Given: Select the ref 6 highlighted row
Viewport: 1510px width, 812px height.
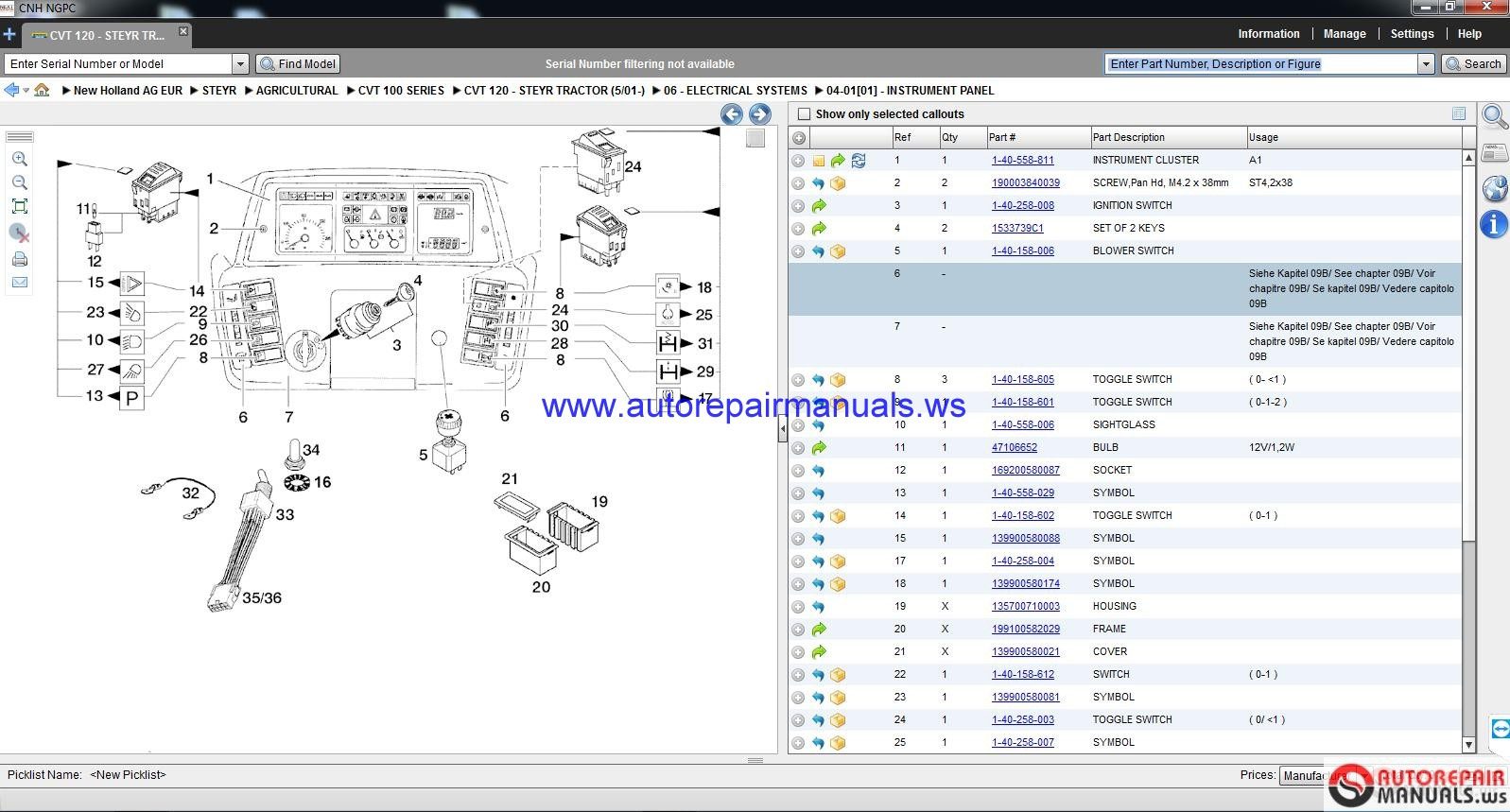Looking at the screenshot, I should 1125,289.
